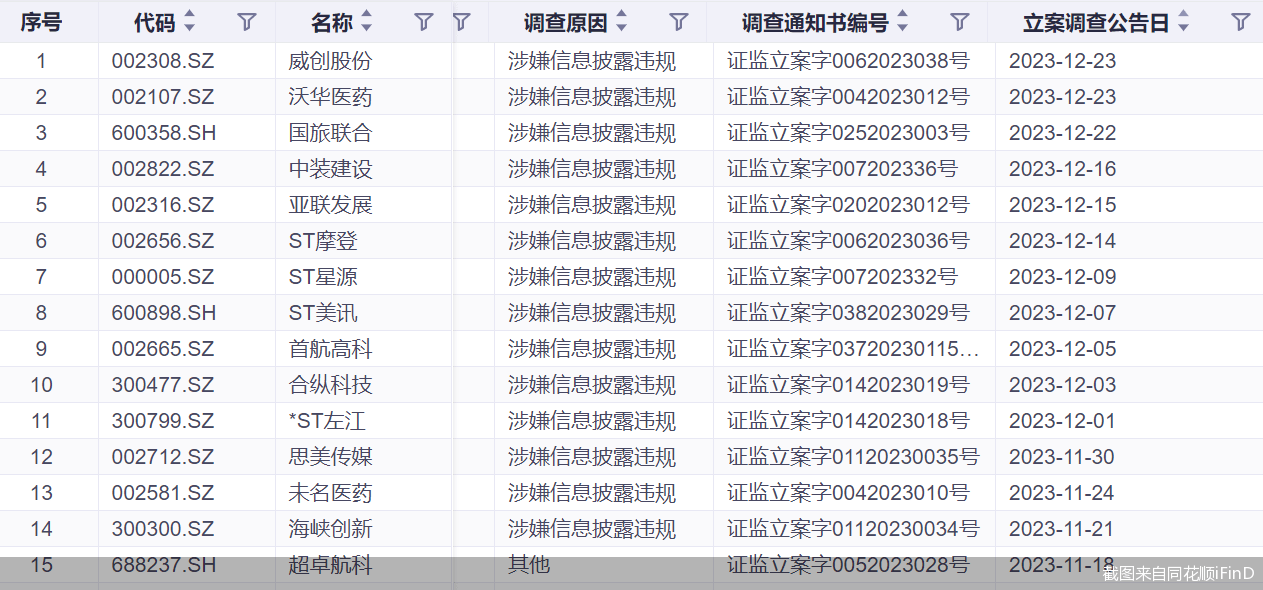The image size is (1263, 590).
Task: Click the 其他 reason in the 超卓航科 row
Action: coord(529,565)
